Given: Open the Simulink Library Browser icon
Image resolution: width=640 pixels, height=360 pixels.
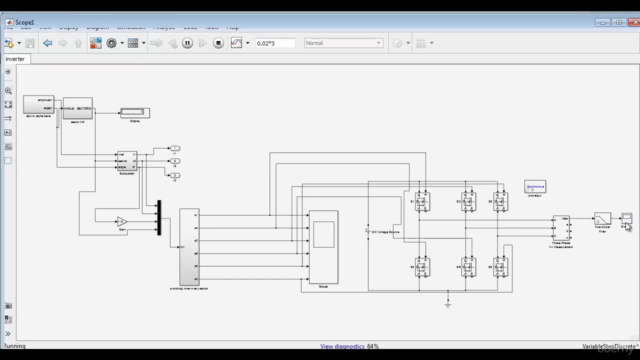Looking at the screenshot, I should [96, 43].
